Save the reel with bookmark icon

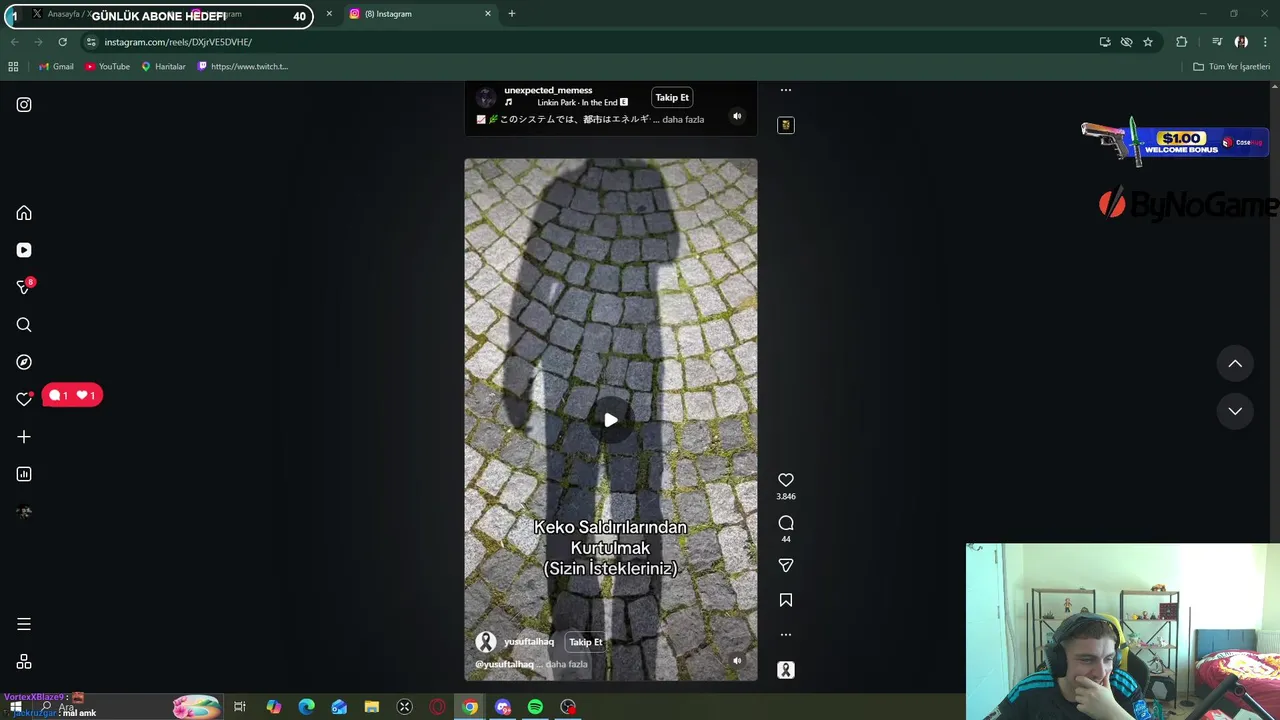coord(786,600)
